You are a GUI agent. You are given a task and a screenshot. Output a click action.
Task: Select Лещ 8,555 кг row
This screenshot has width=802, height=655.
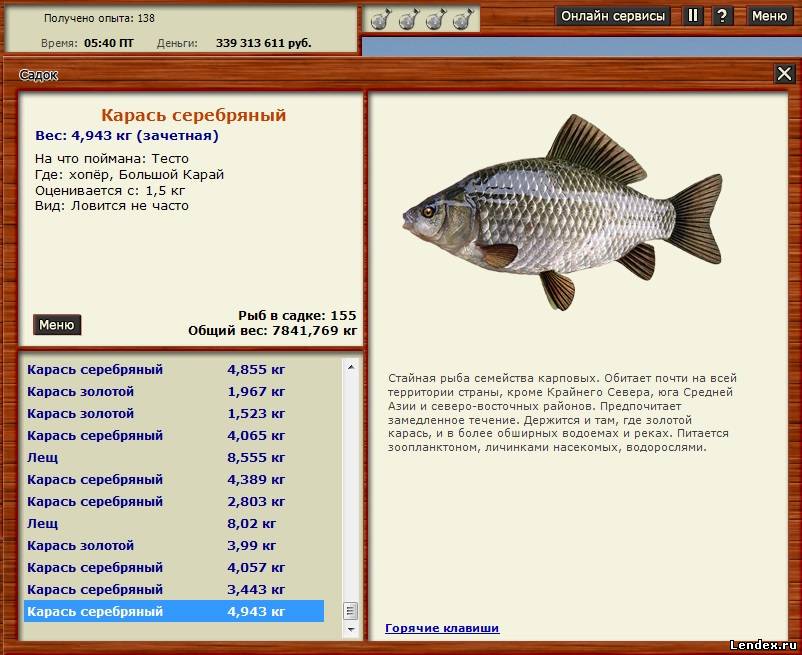[174, 457]
